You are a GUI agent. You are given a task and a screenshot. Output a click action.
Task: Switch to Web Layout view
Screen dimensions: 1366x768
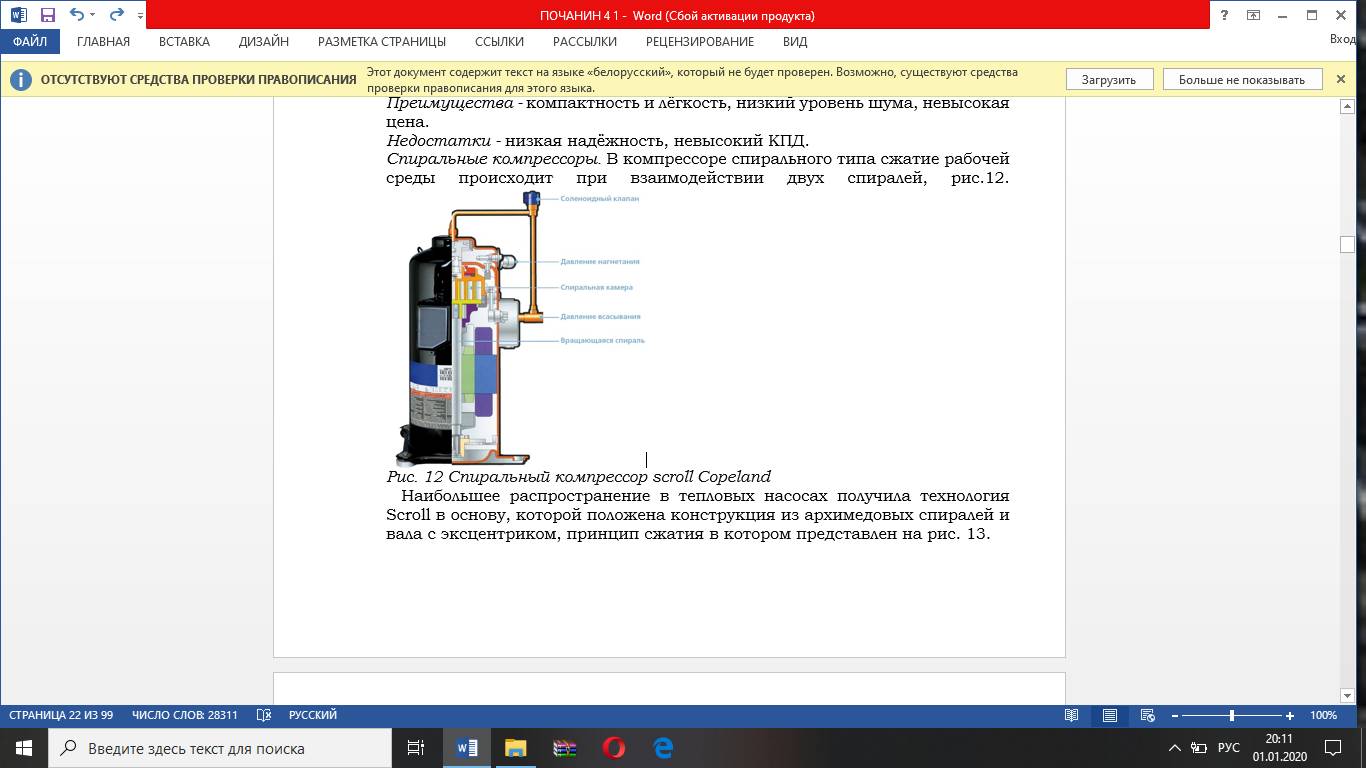(x=1148, y=715)
